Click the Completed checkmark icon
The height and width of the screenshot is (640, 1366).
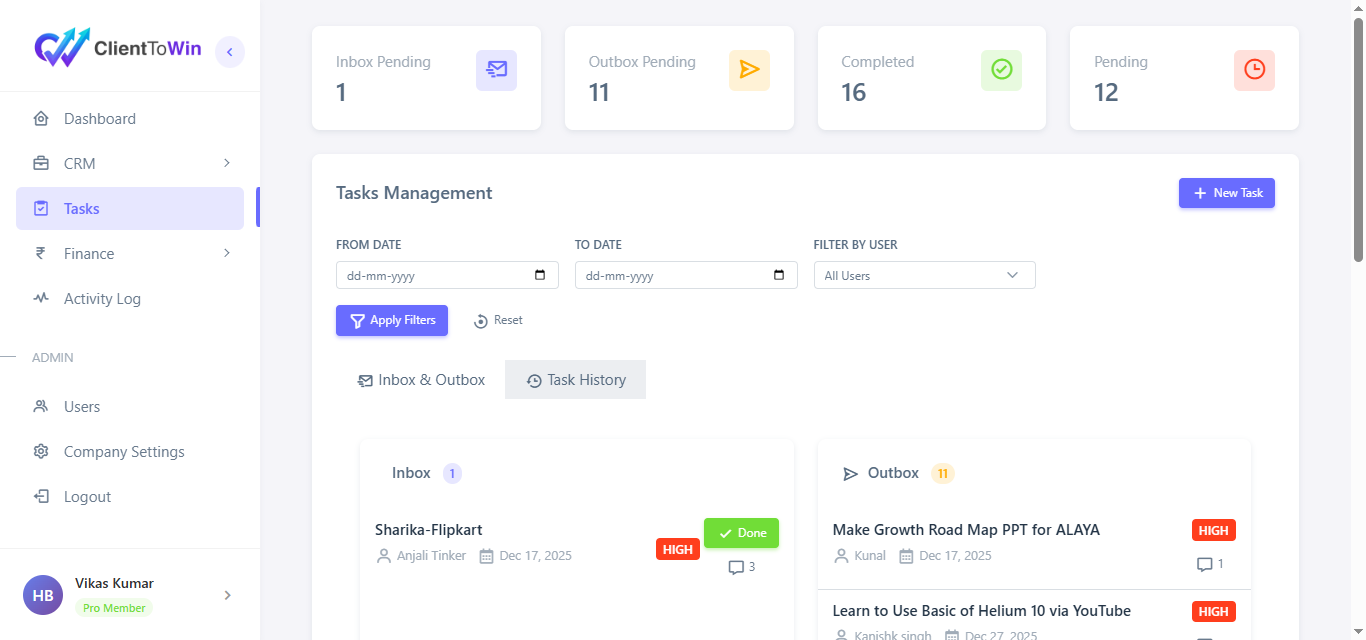[x=1001, y=70]
